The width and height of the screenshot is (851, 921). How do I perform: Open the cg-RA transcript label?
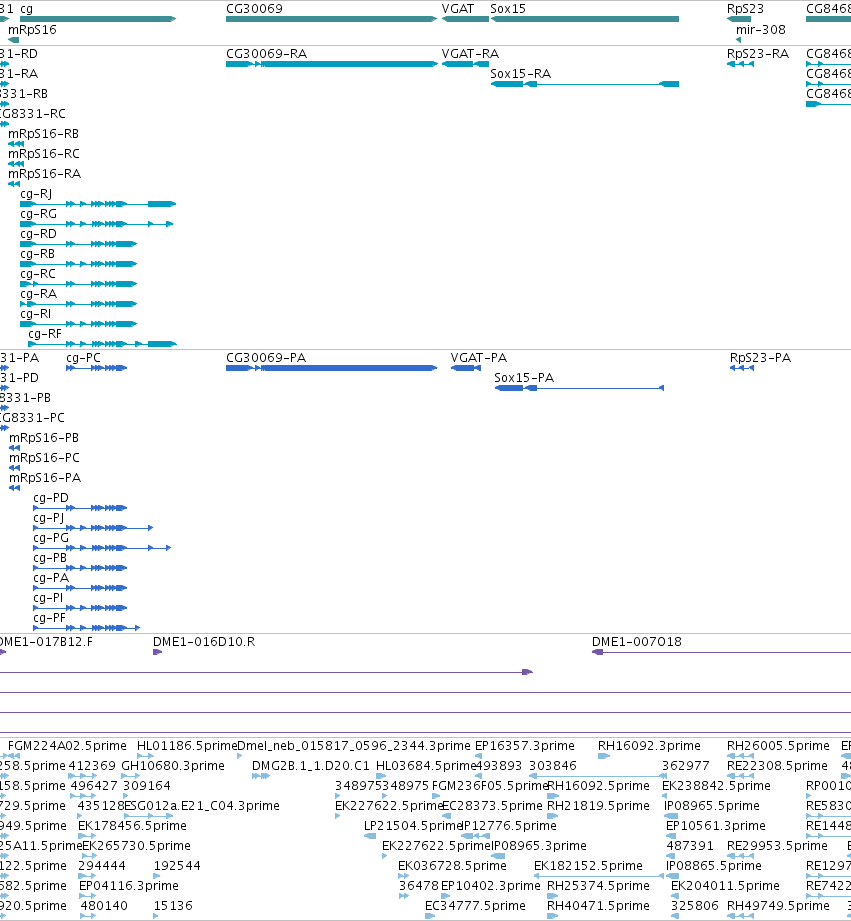coord(39,294)
